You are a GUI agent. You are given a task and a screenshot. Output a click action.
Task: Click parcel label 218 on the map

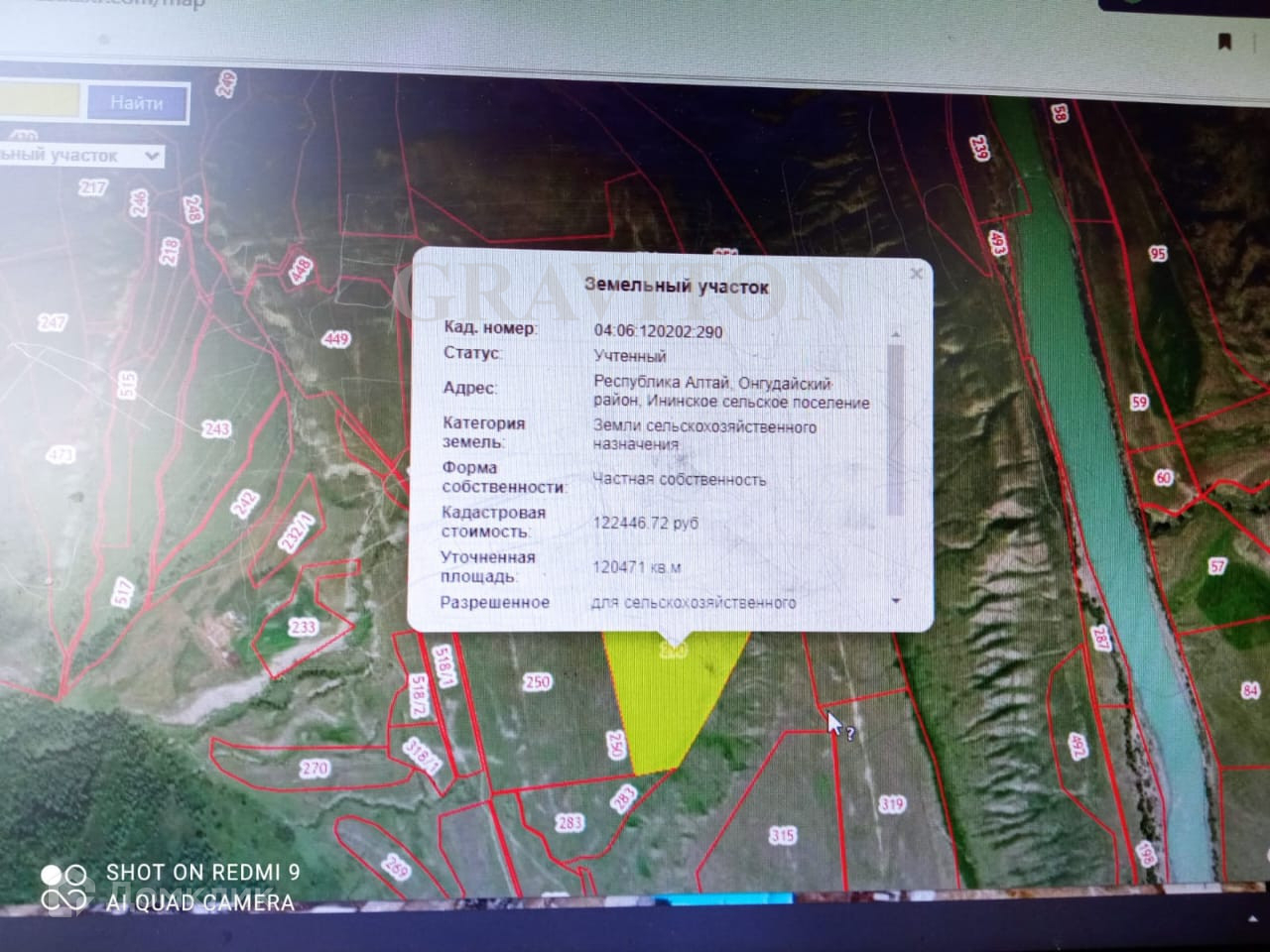[169, 251]
